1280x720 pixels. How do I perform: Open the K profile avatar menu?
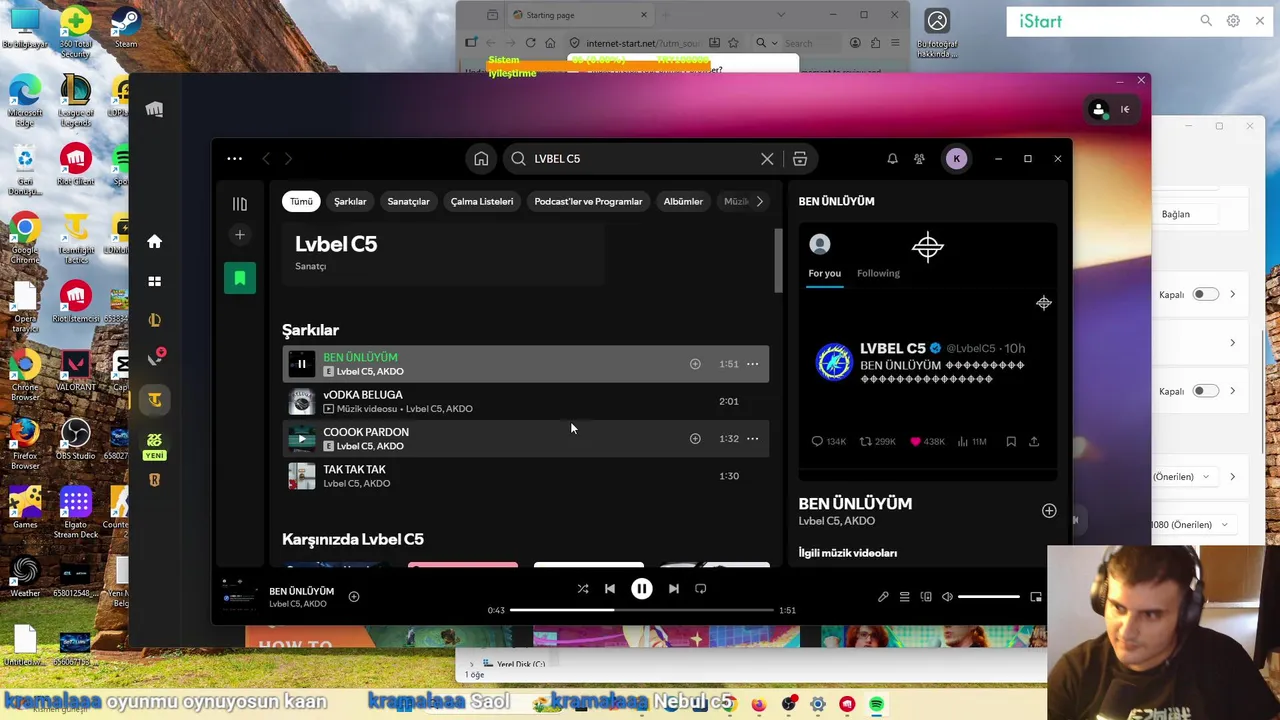coord(956,159)
